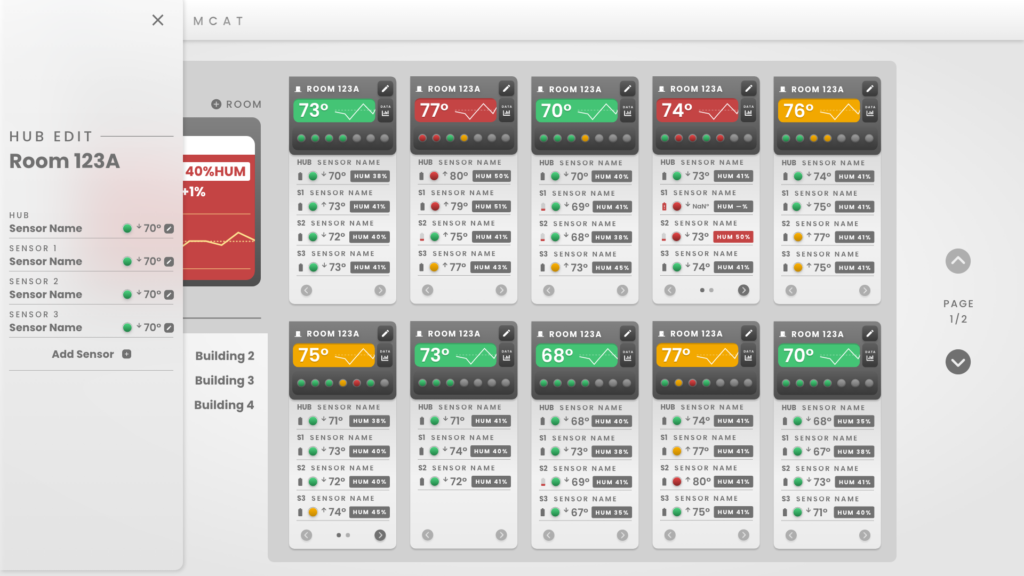Edit the Hub sensor name entry

[x=169, y=229]
